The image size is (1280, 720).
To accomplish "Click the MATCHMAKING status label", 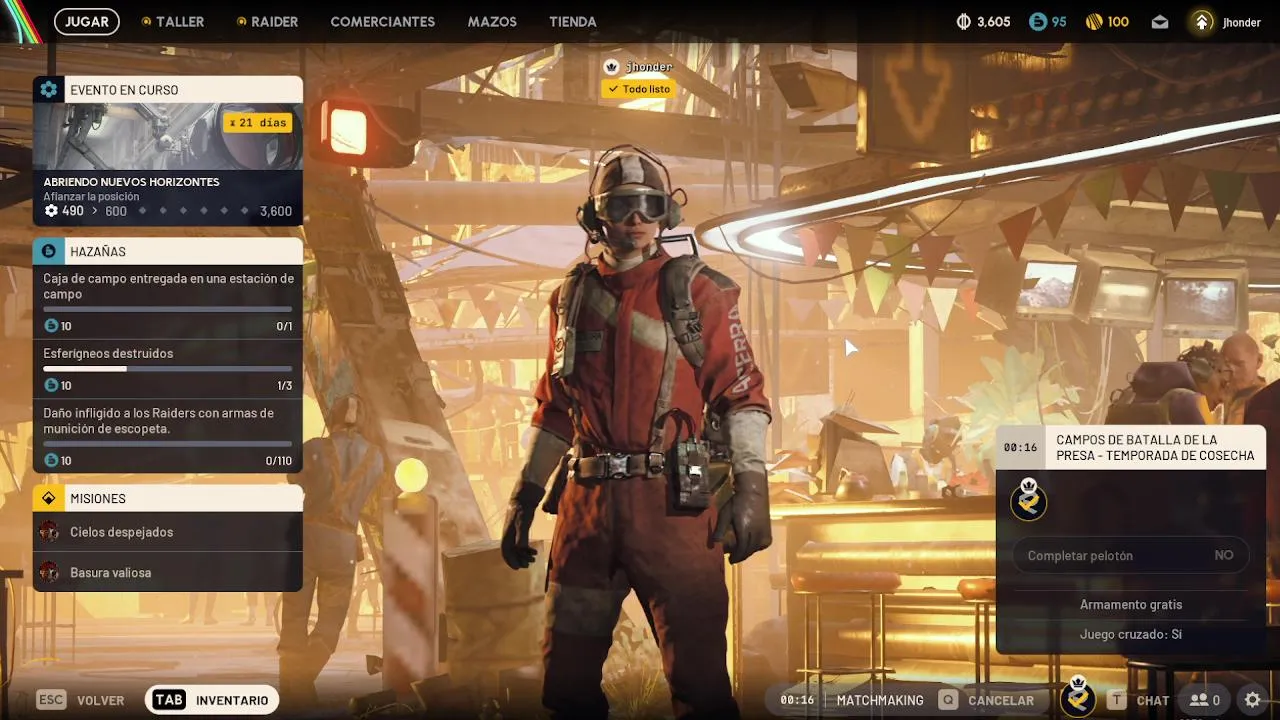I will [880, 700].
